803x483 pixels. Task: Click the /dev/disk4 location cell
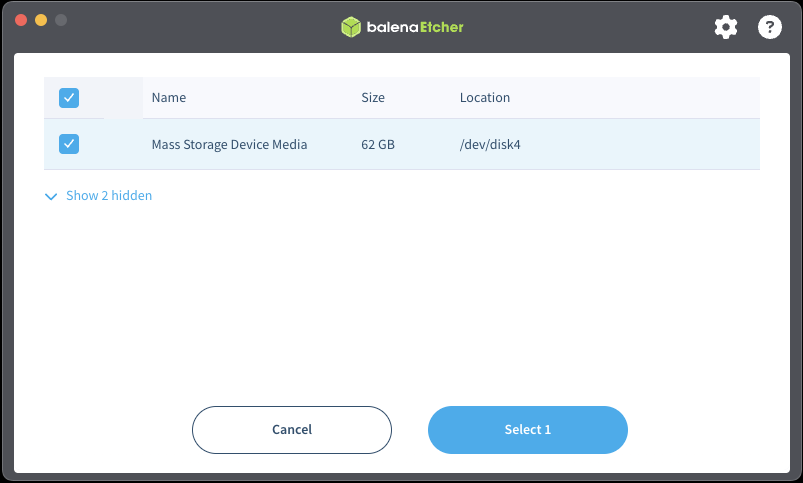pyautogui.click(x=490, y=144)
